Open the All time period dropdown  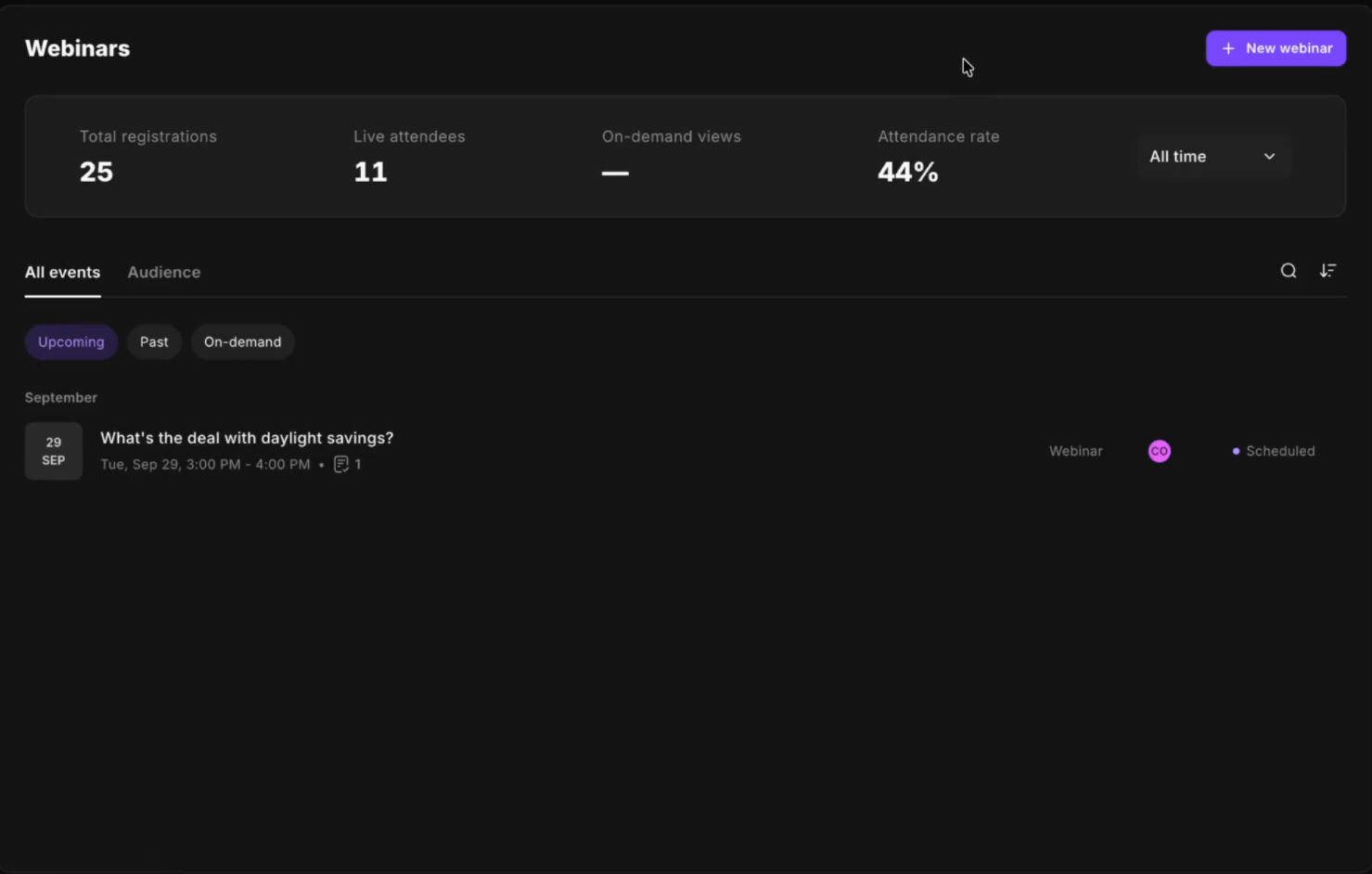point(1213,157)
